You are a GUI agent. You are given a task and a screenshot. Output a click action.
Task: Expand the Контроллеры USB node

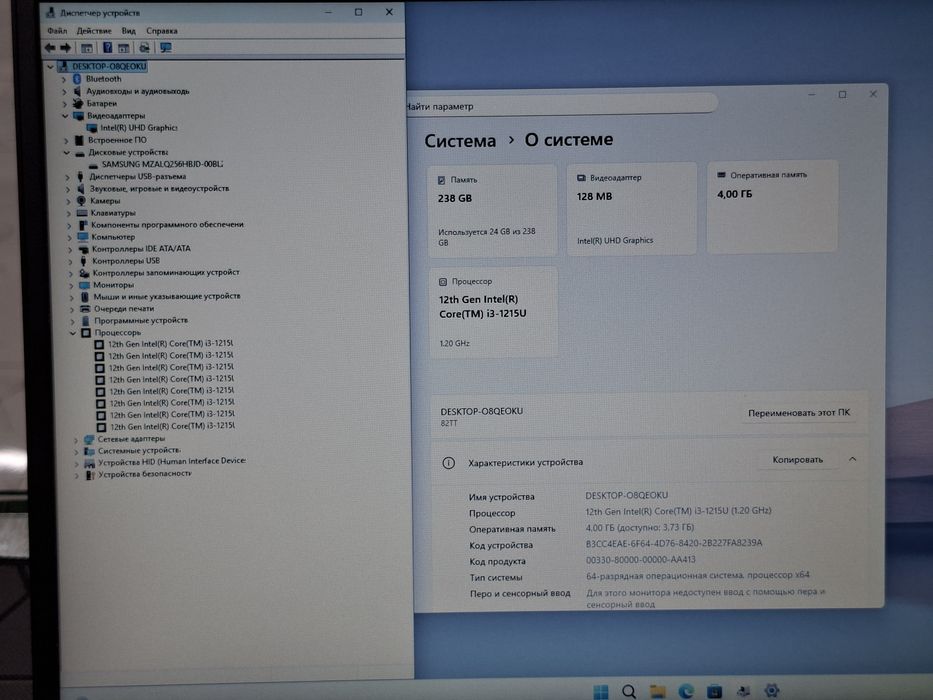[x=70, y=261]
